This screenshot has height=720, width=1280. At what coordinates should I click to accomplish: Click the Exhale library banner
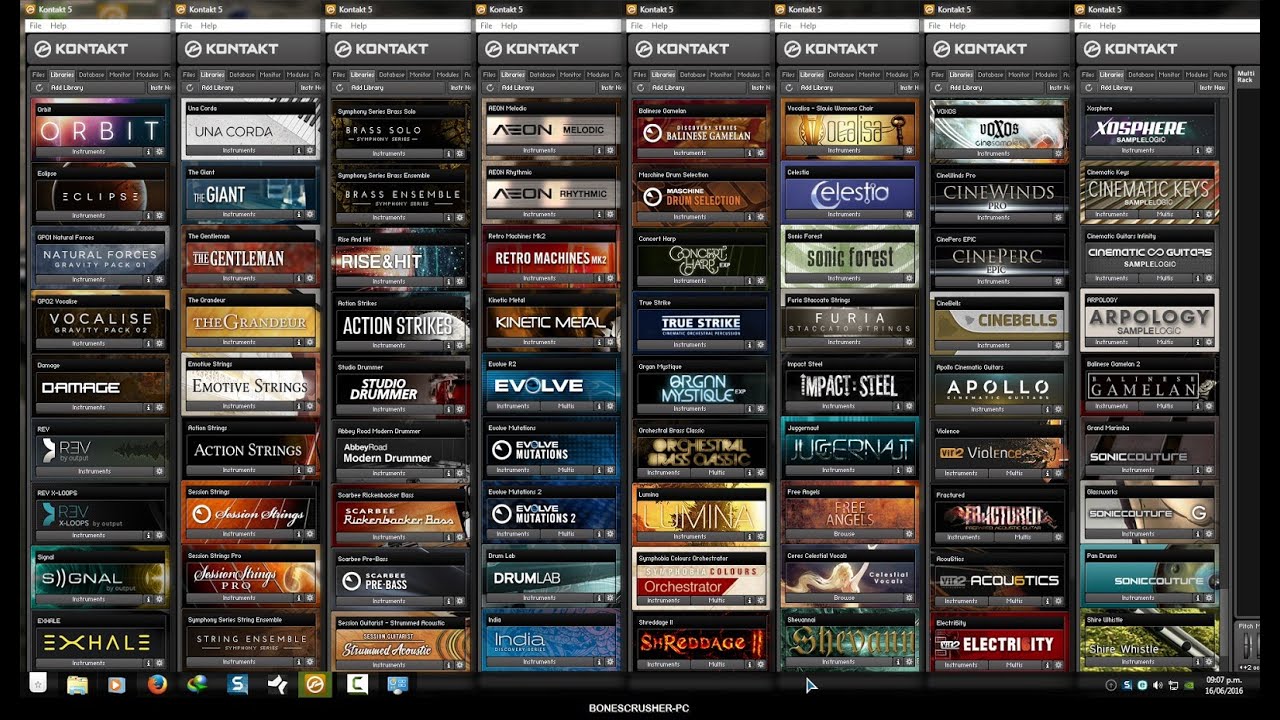[x=98, y=642]
